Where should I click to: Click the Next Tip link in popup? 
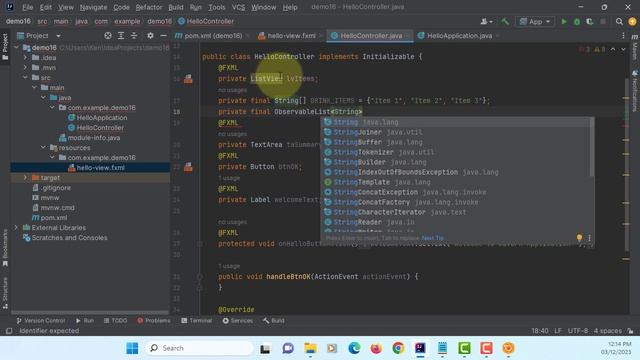pyautogui.click(x=432, y=238)
